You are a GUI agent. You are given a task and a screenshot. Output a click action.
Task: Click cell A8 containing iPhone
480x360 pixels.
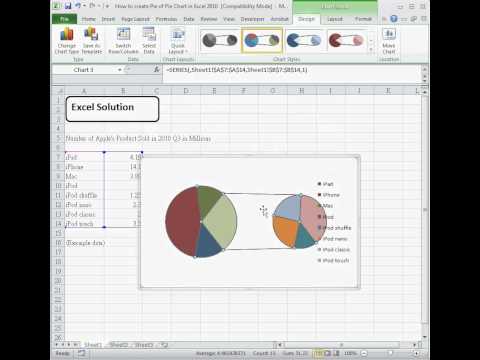click(84, 167)
